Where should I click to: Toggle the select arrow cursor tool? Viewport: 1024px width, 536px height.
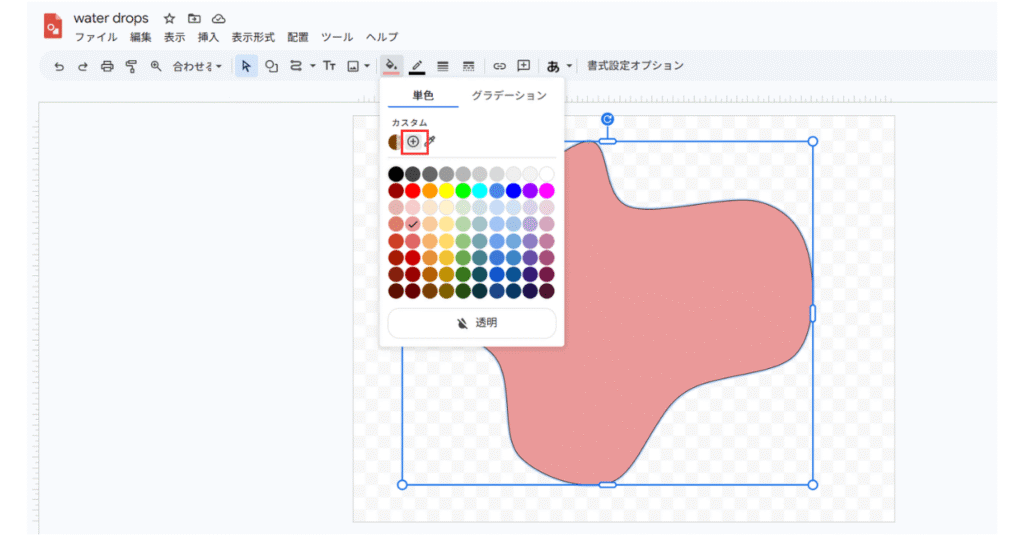(x=246, y=66)
